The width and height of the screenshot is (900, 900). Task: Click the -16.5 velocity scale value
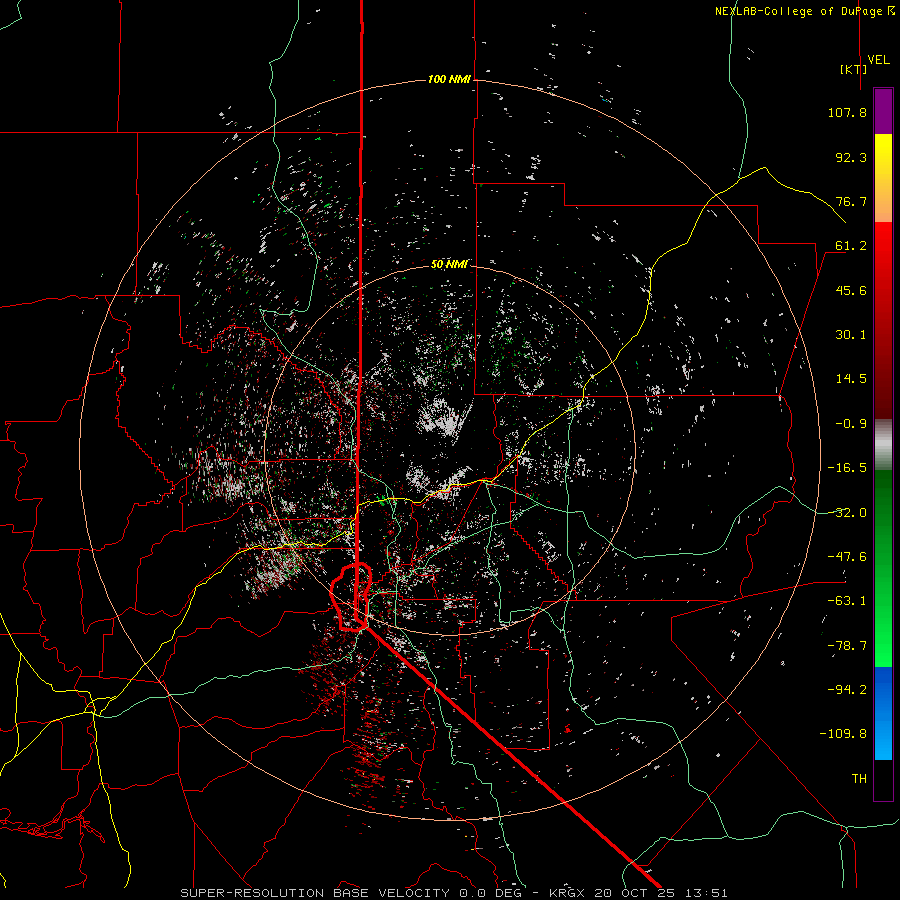[x=847, y=468]
